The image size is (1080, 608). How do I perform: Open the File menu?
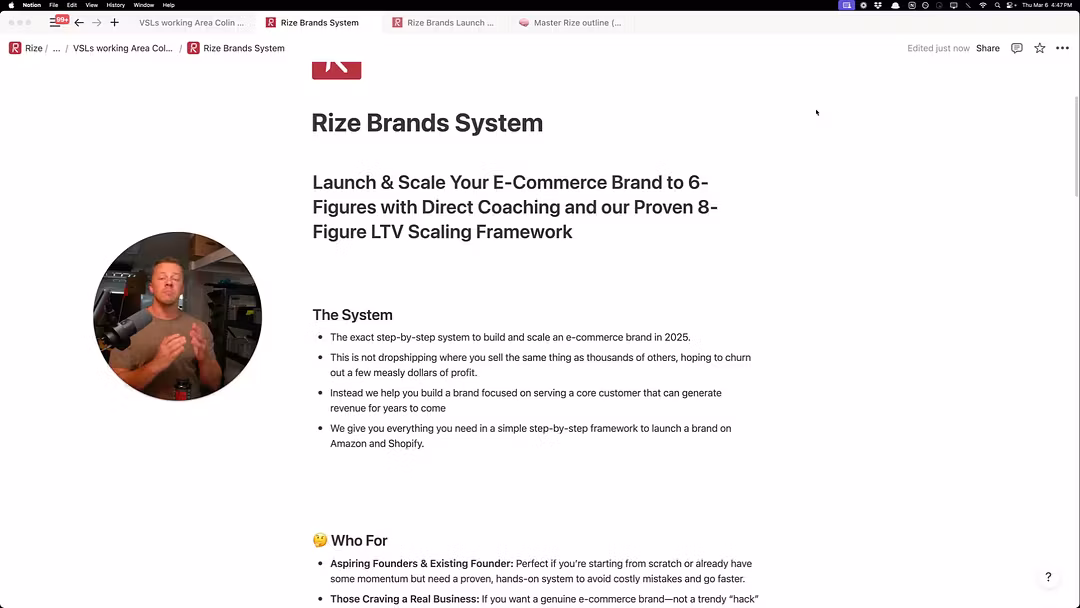point(54,5)
